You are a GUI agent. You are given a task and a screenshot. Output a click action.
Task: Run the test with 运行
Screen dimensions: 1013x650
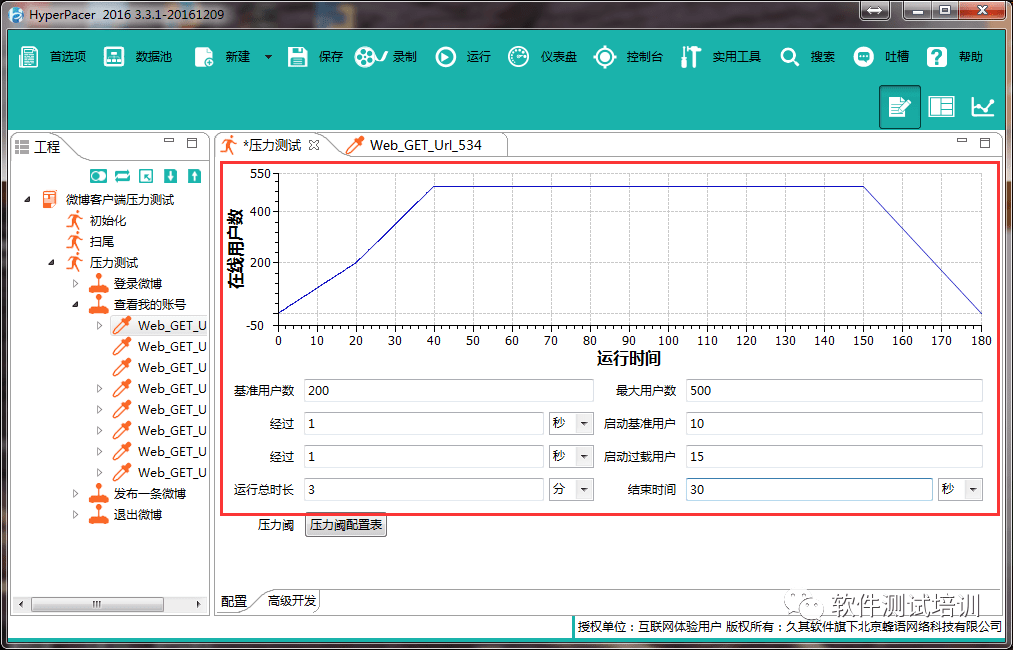pos(463,57)
